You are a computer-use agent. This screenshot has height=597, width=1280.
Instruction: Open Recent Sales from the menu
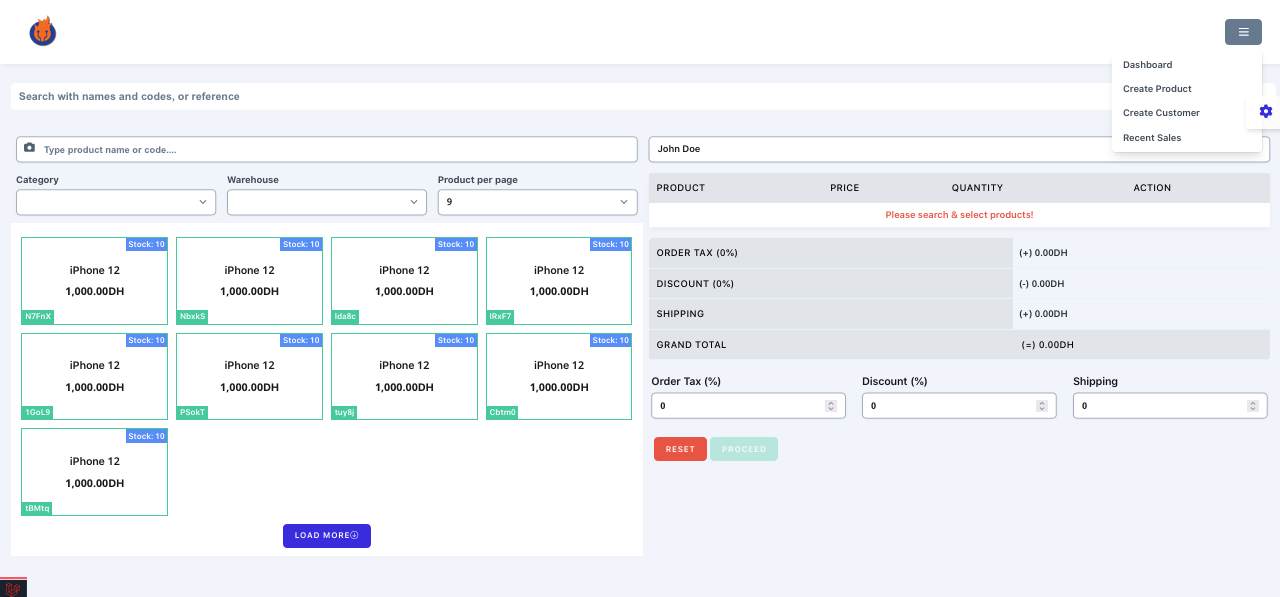1152,138
